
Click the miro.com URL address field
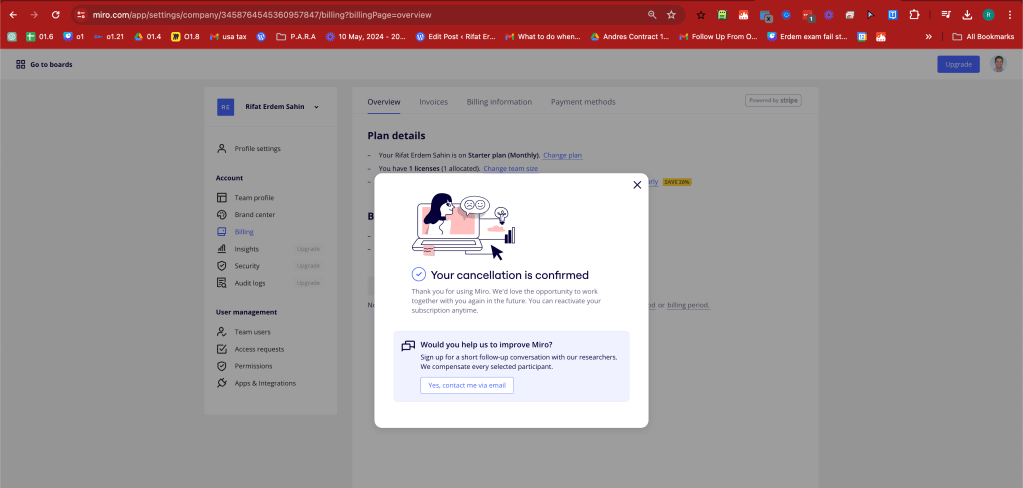pos(262,15)
